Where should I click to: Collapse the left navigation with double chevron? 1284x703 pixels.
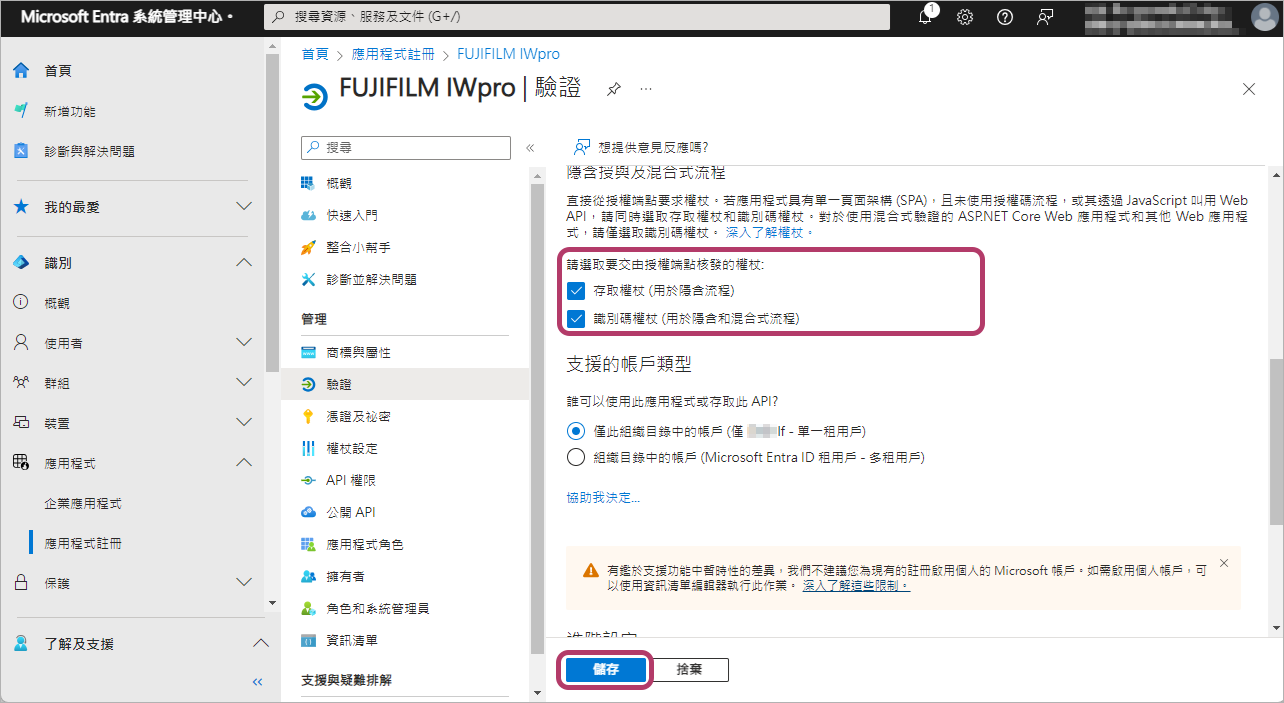(257, 682)
